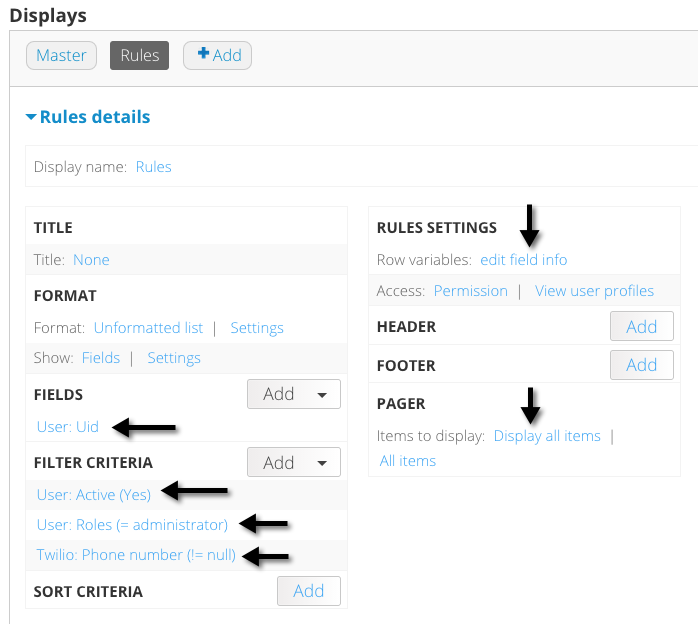Open the User: Uid field
This screenshot has width=698, height=624.
(x=68, y=427)
